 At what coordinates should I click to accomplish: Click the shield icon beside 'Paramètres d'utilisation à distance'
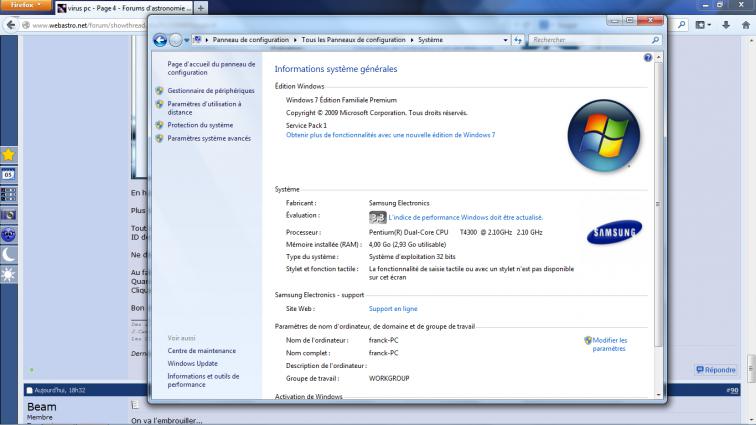pyautogui.click(x=160, y=104)
